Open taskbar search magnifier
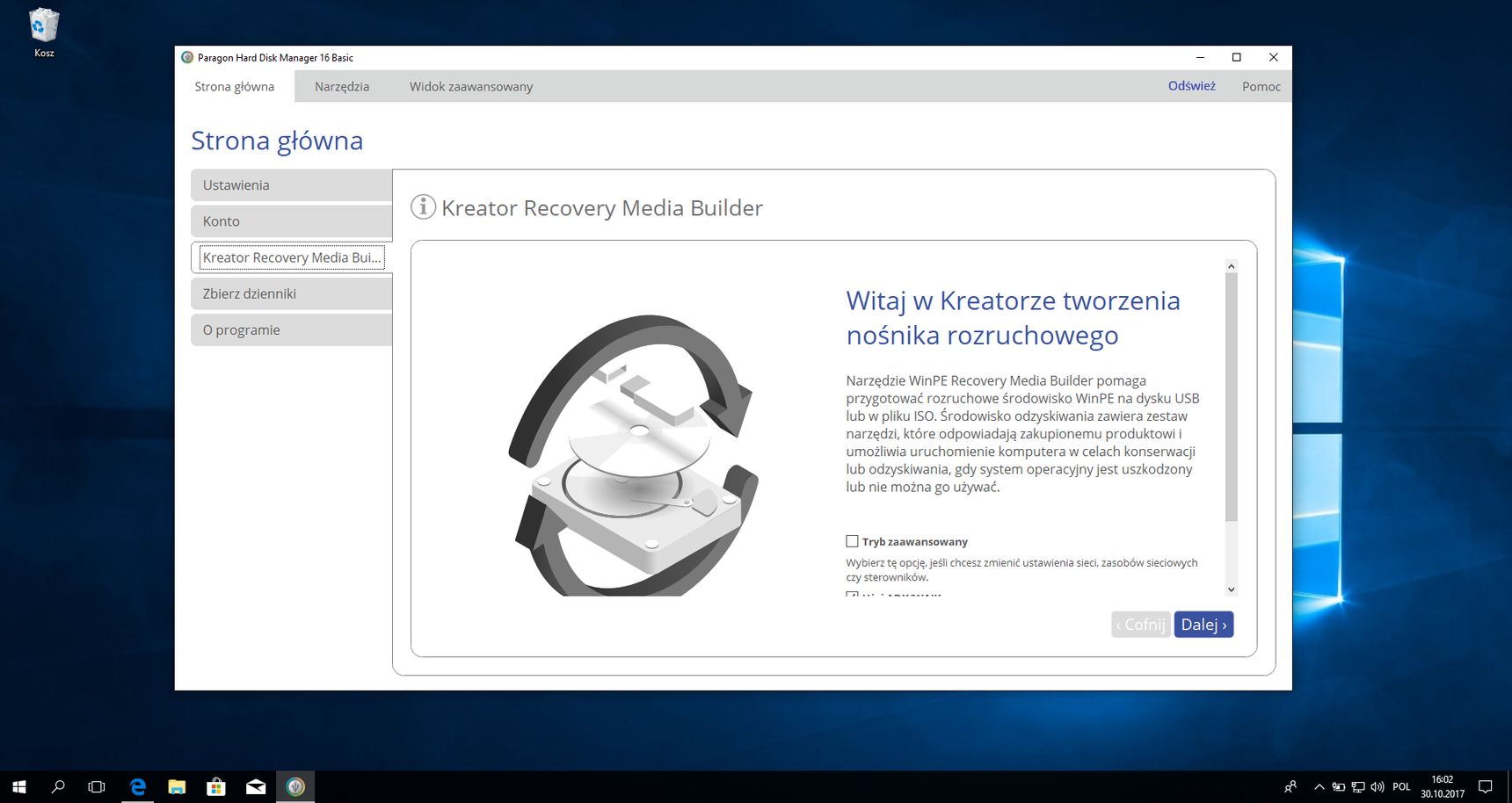This screenshot has width=1512, height=803. (x=58, y=787)
